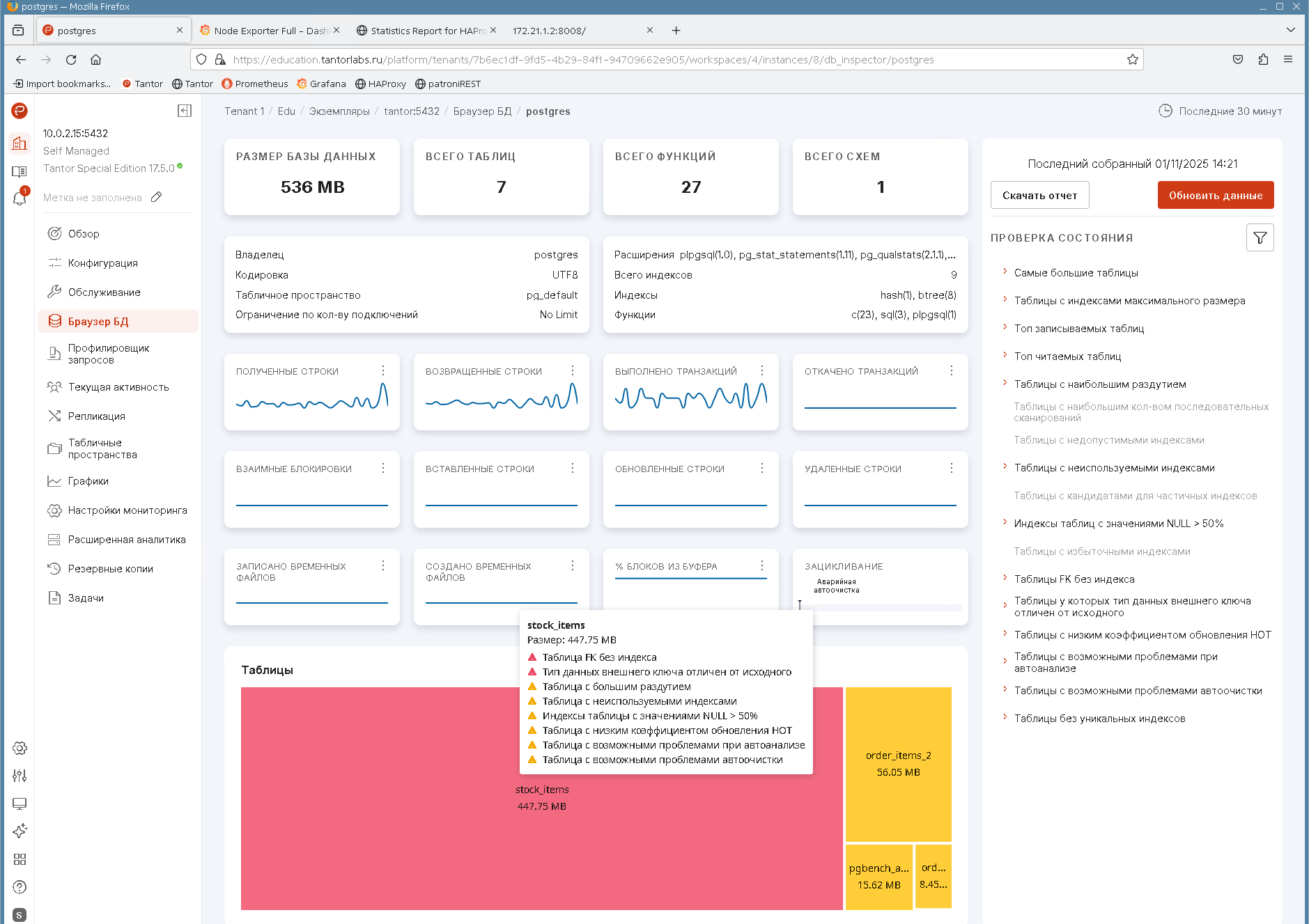Image resolution: width=1309 pixels, height=924 pixels.
Task: Expand 'Самые большие таблицы' check
Action: [x=1076, y=273]
